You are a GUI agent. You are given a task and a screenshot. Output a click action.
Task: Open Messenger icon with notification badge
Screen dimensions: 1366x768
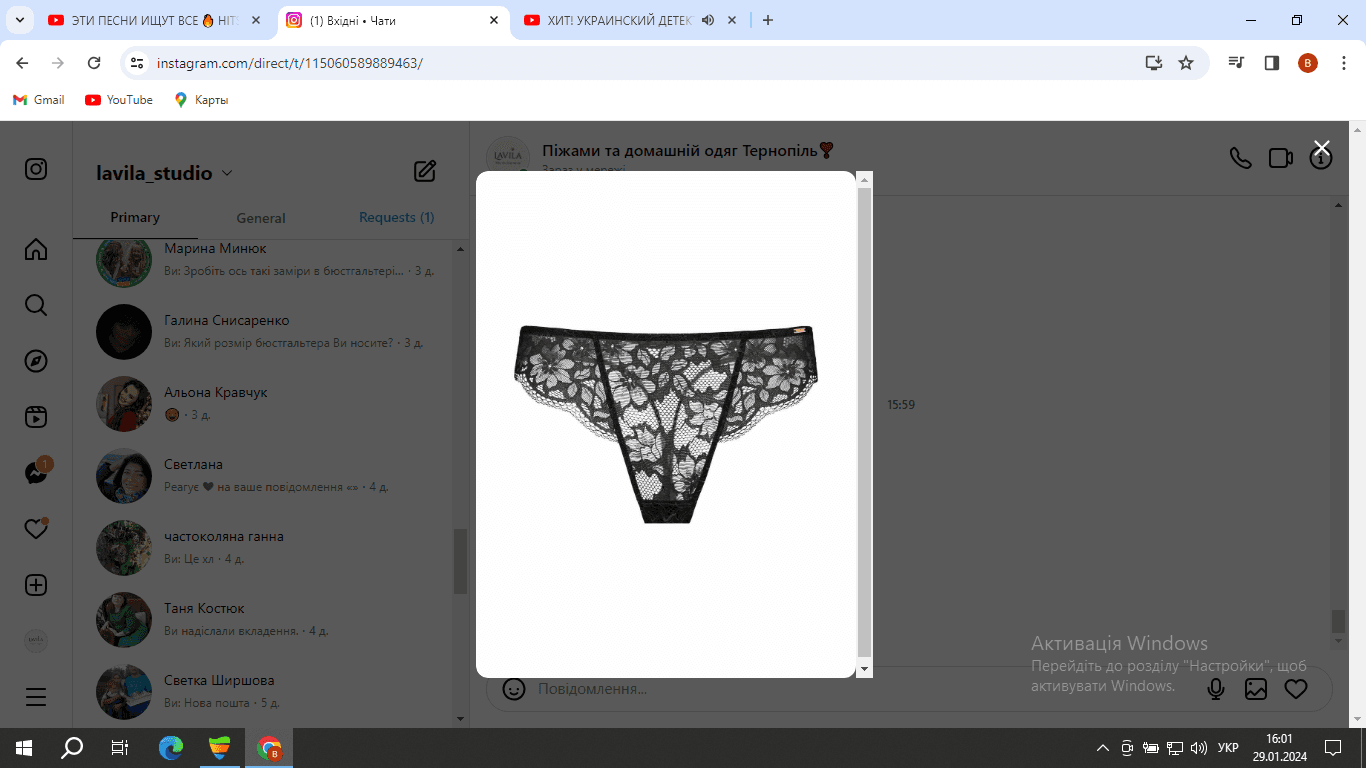37,472
